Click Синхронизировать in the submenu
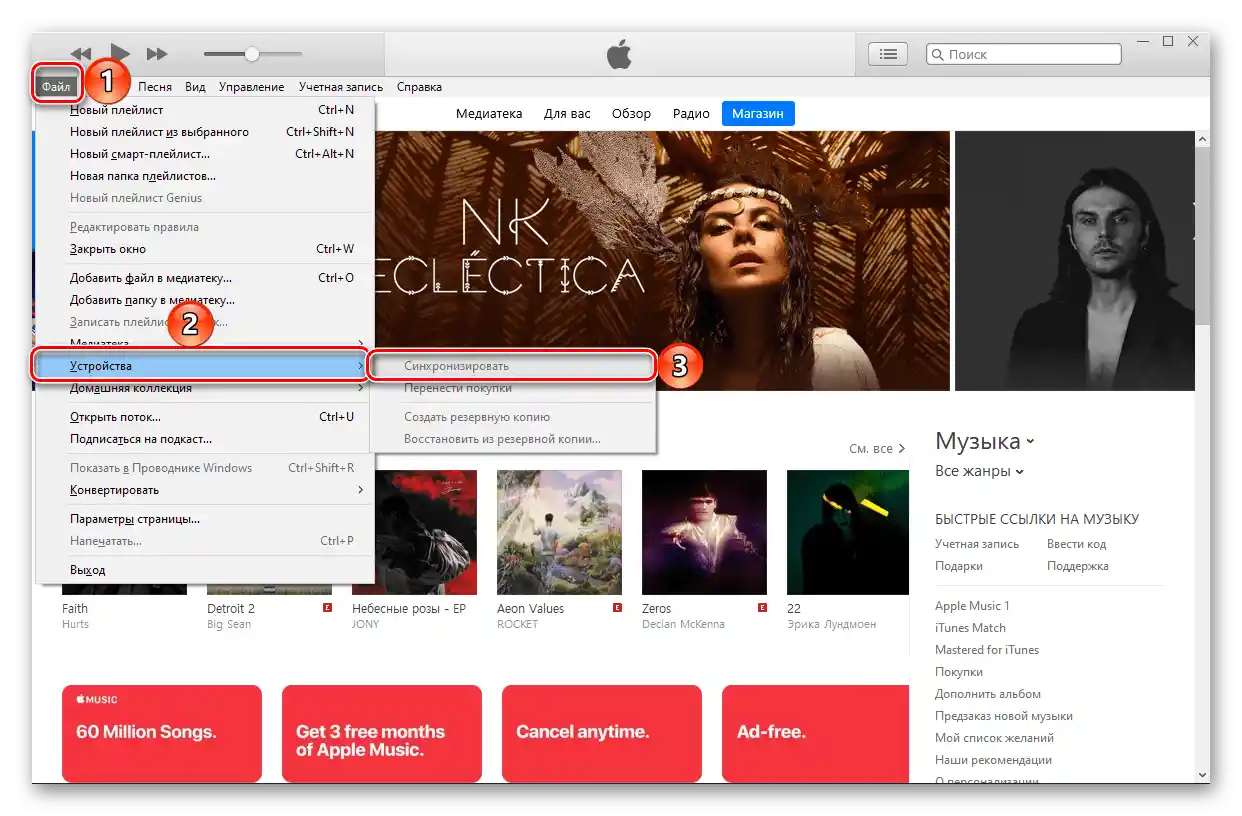The height and width of the screenshot is (816, 1242). click(512, 366)
